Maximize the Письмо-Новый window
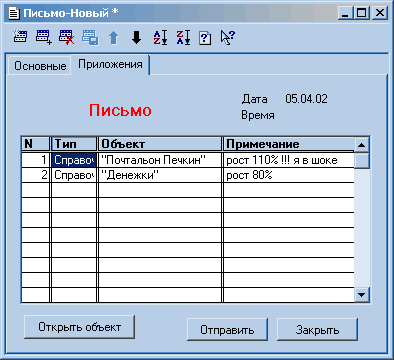 (x=361, y=13)
